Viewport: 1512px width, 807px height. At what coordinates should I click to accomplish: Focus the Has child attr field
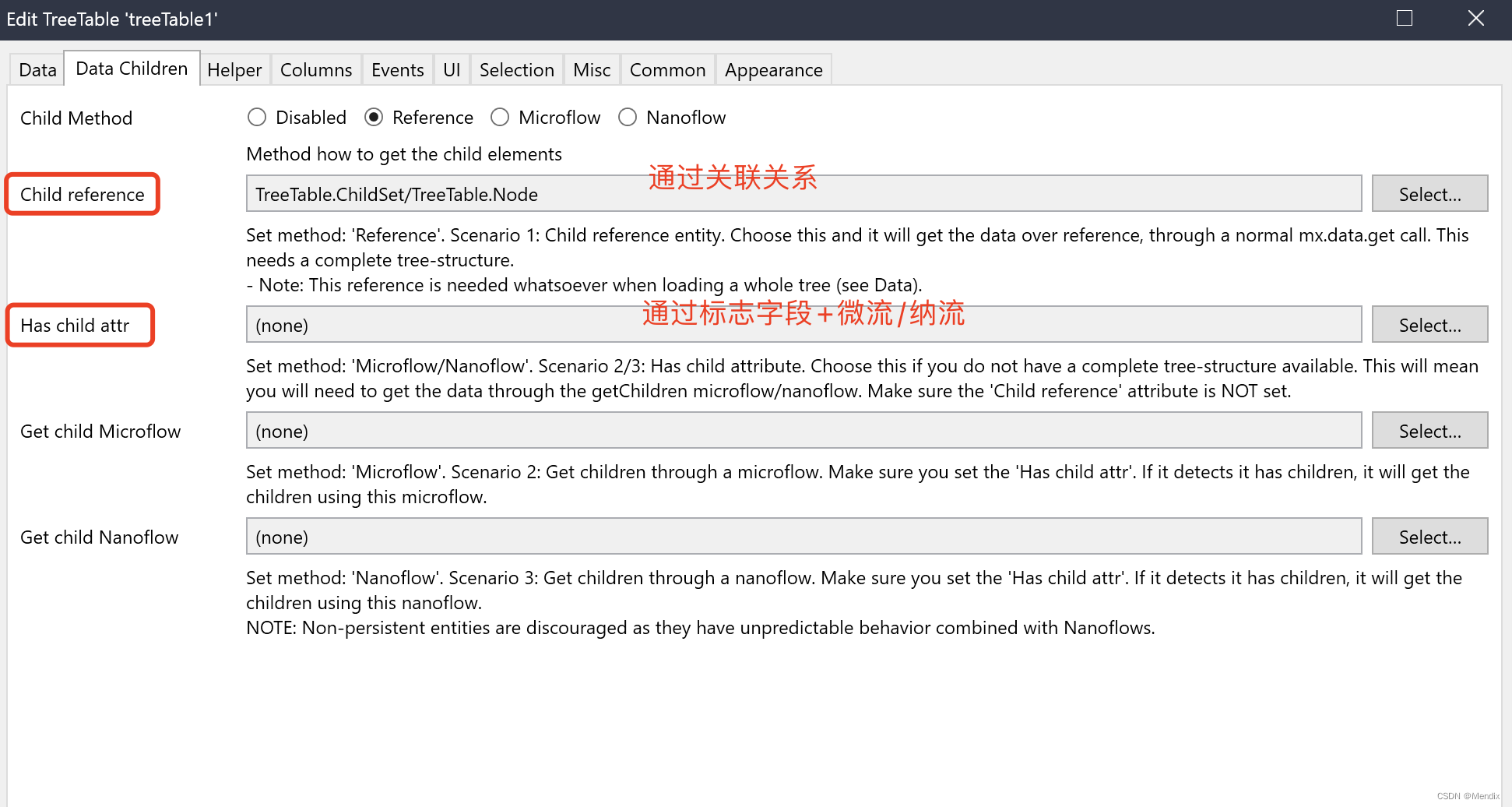click(x=803, y=325)
